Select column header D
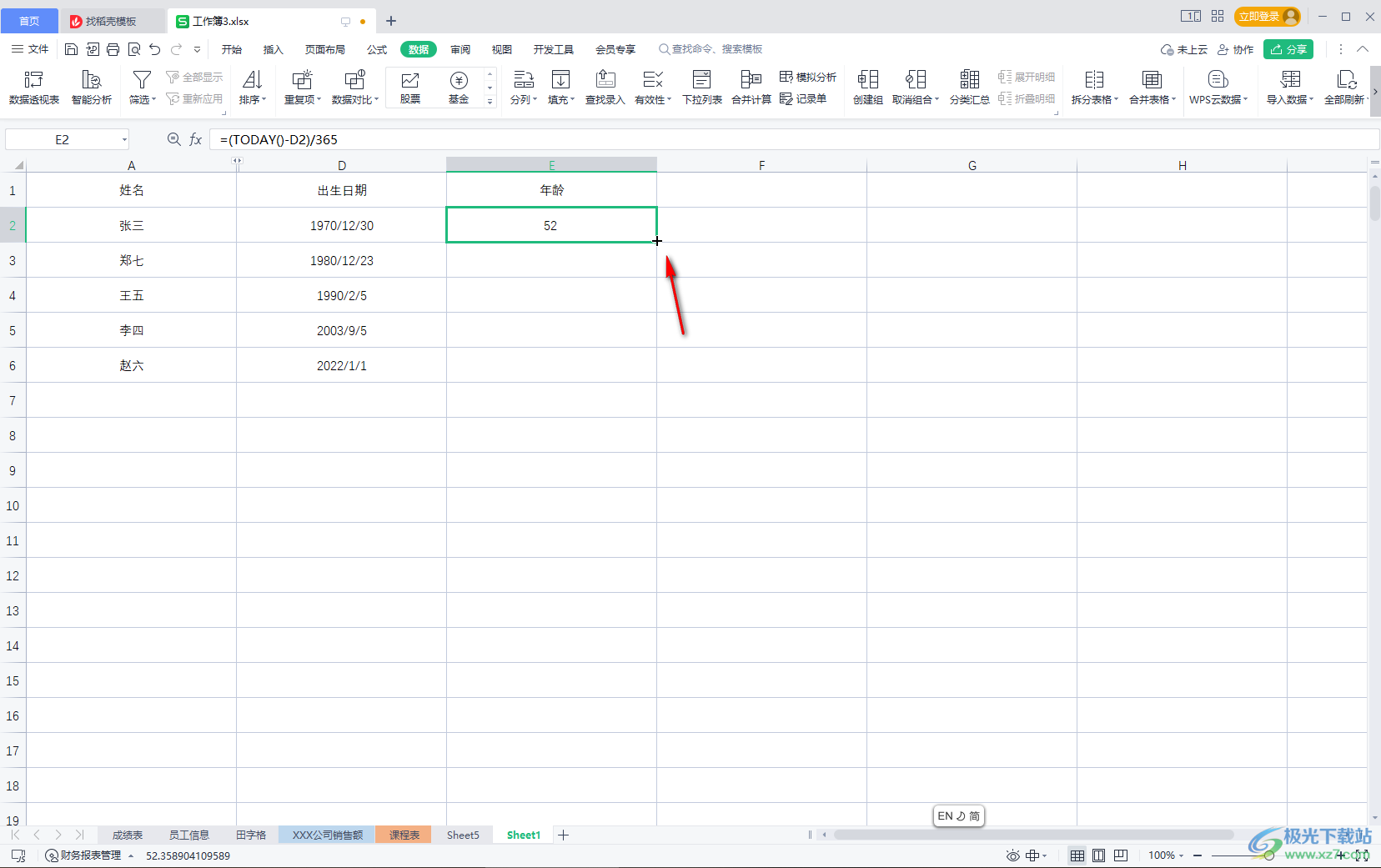Image resolution: width=1381 pixels, height=868 pixels. (x=342, y=165)
